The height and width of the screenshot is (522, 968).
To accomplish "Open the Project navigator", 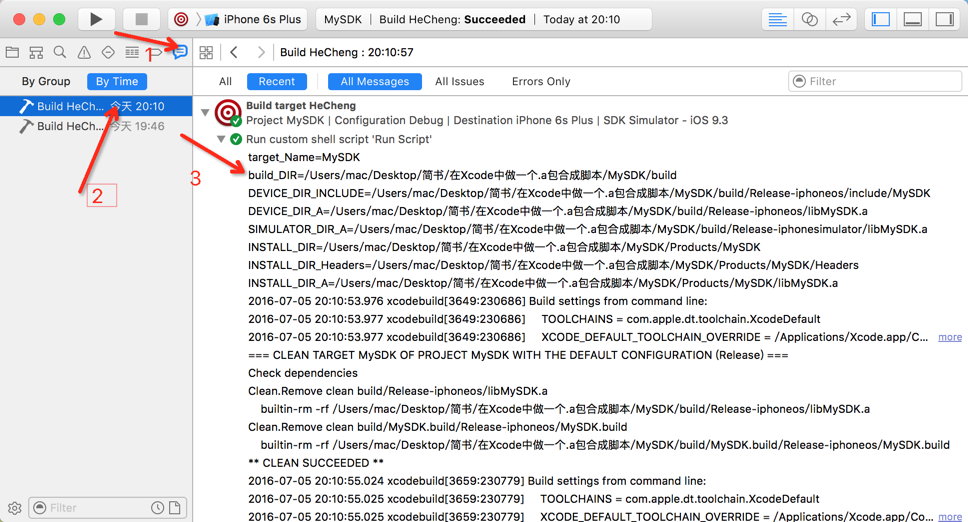I will tap(12, 52).
